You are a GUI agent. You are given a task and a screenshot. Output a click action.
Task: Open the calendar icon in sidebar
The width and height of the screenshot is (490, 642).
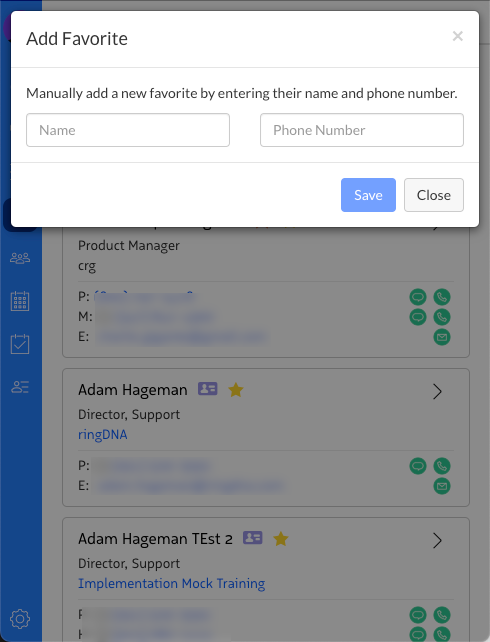coord(20,301)
